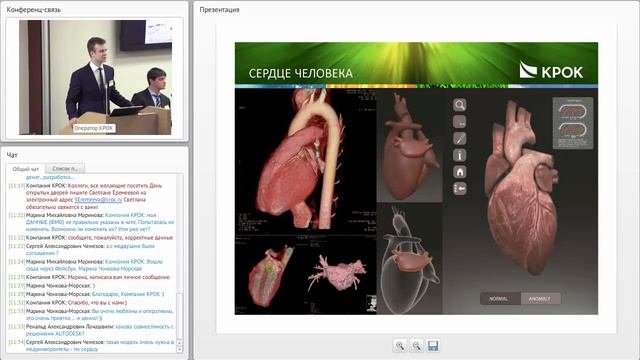Click Реналд's message about AUTODESK compatibility

point(91,330)
